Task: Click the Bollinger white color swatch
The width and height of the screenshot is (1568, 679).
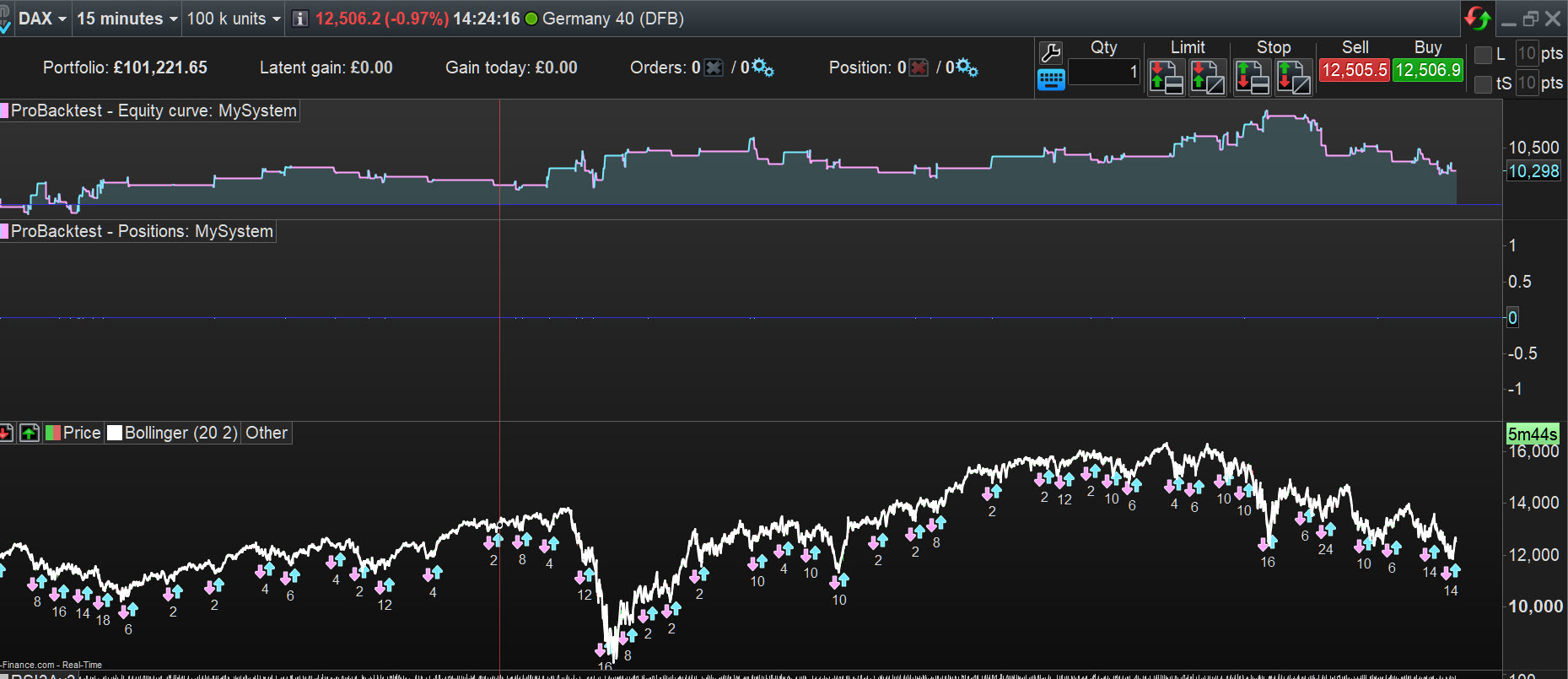Action: pyautogui.click(x=115, y=433)
